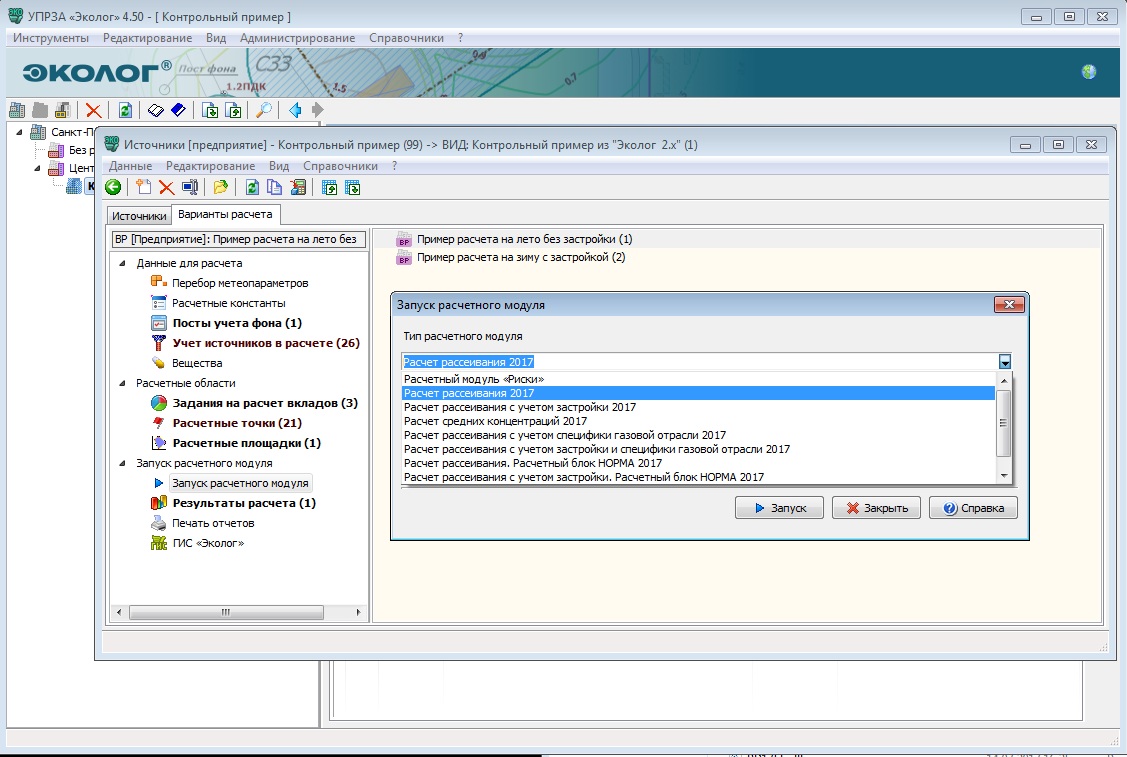This screenshot has height=757, width=1127.
Task: Open the calculation module type dropdown arrow
Action: click(x=1005, y=362)
